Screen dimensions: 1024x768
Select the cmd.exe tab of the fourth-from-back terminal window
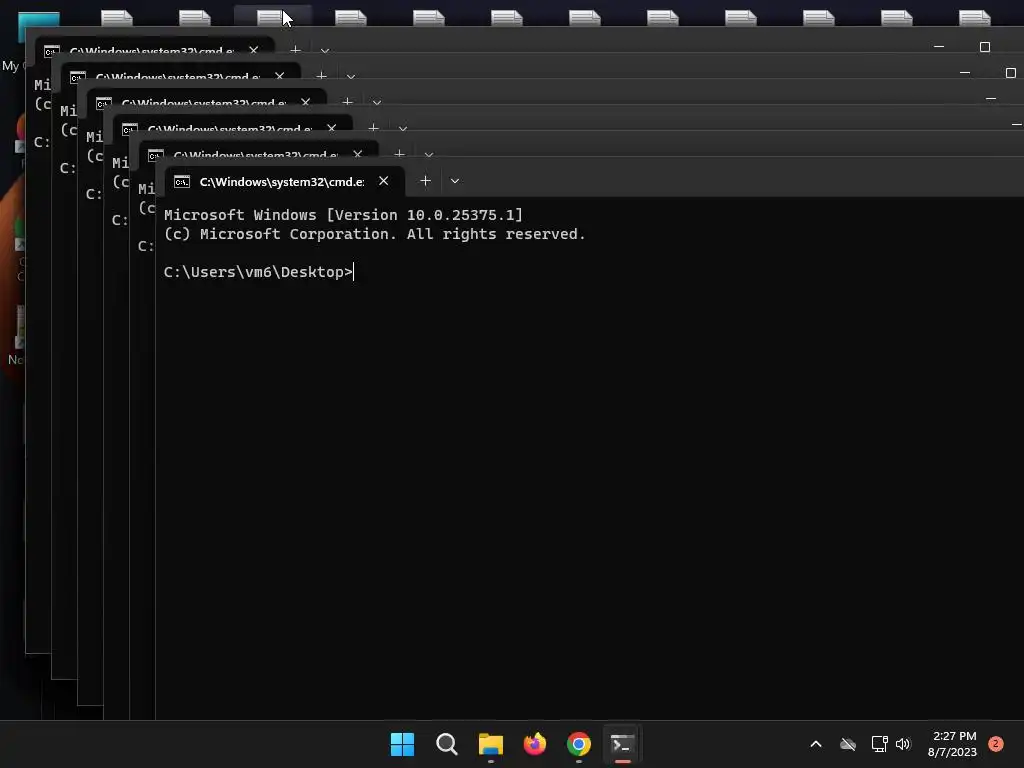click(233, 126)
